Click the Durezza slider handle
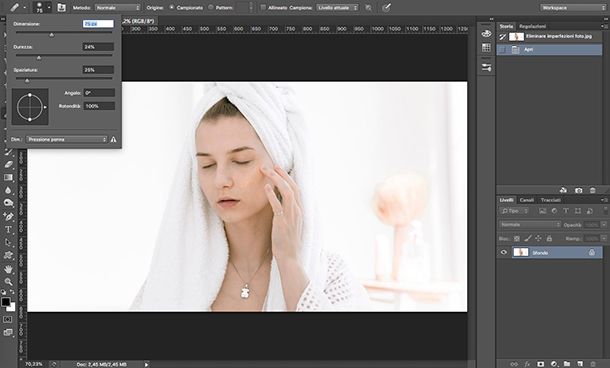The image size is (610, 368). point(39,58)
